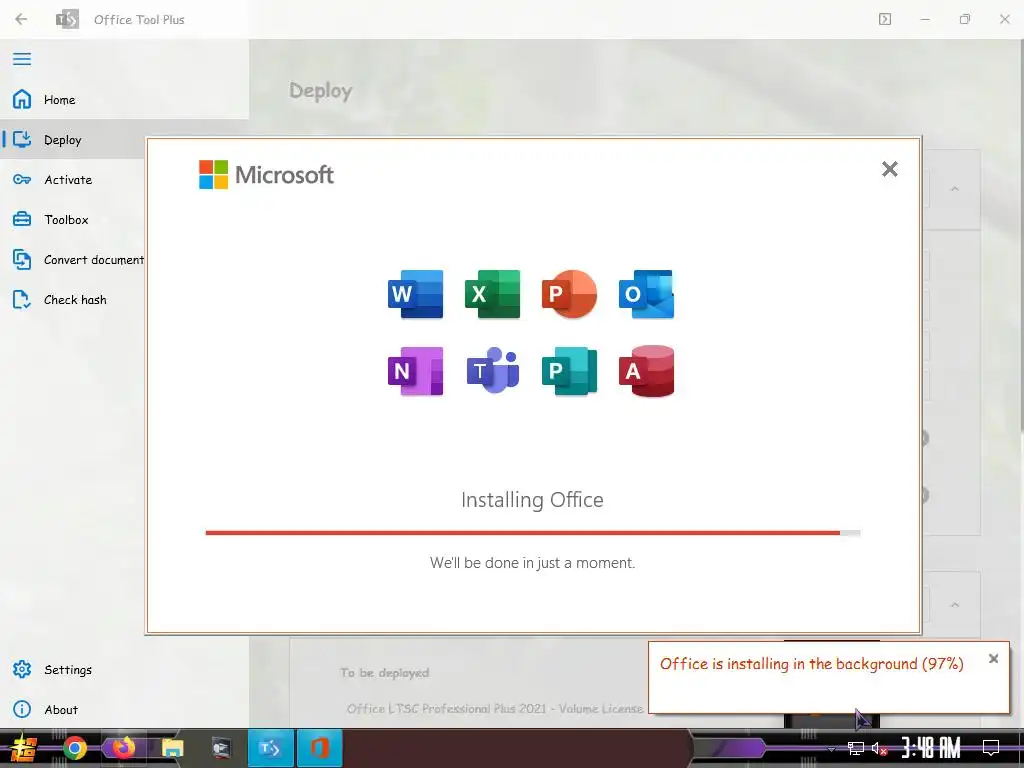Viewport: 1024px width, 768px height.
Task: Open the Start button on taskbar
Action: (x=23, y=748)
